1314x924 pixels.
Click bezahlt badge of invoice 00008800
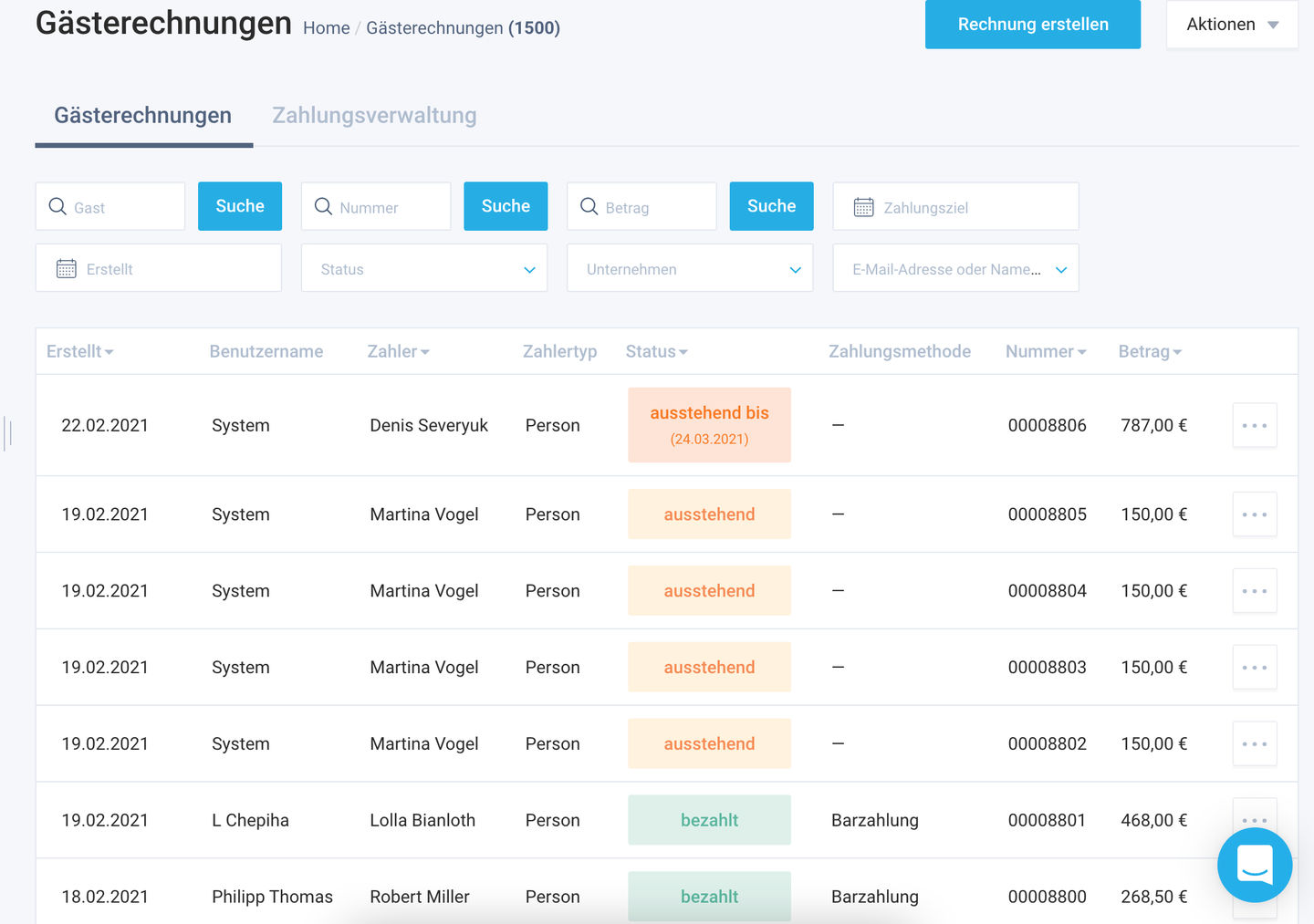[x=709, y=897]
